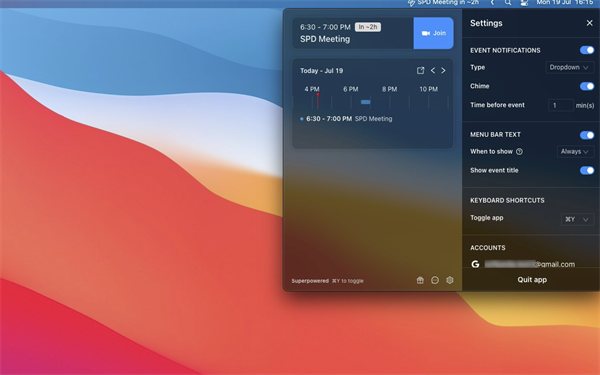Open calendar in external window icon

420,70
